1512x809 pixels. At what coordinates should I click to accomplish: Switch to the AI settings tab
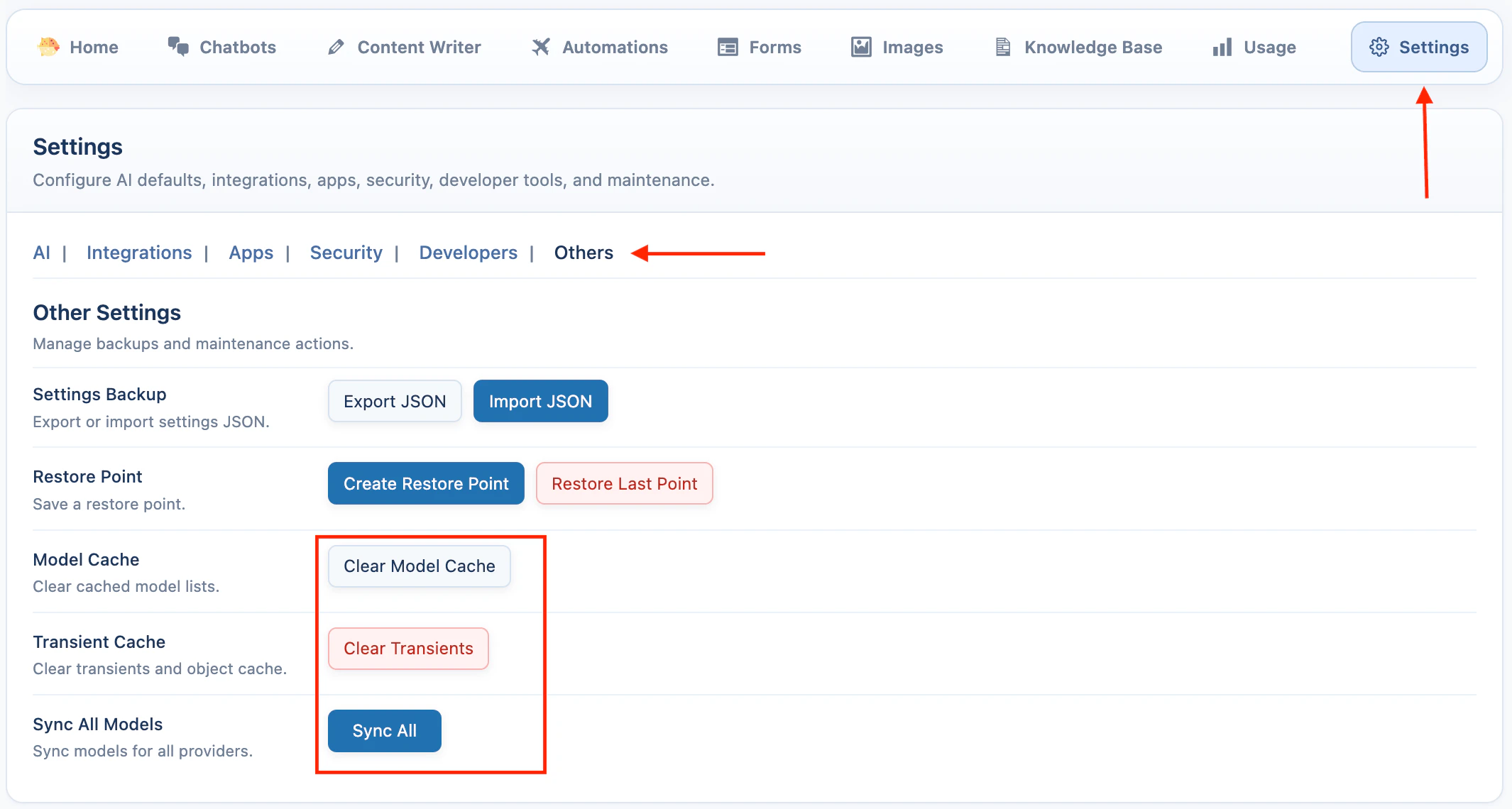(x=41, y=253)
